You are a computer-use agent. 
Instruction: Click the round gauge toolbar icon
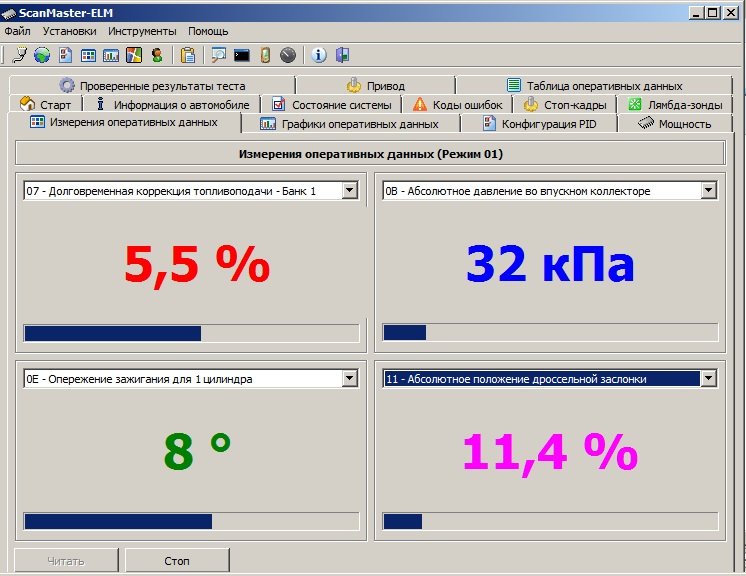point(288,55)
